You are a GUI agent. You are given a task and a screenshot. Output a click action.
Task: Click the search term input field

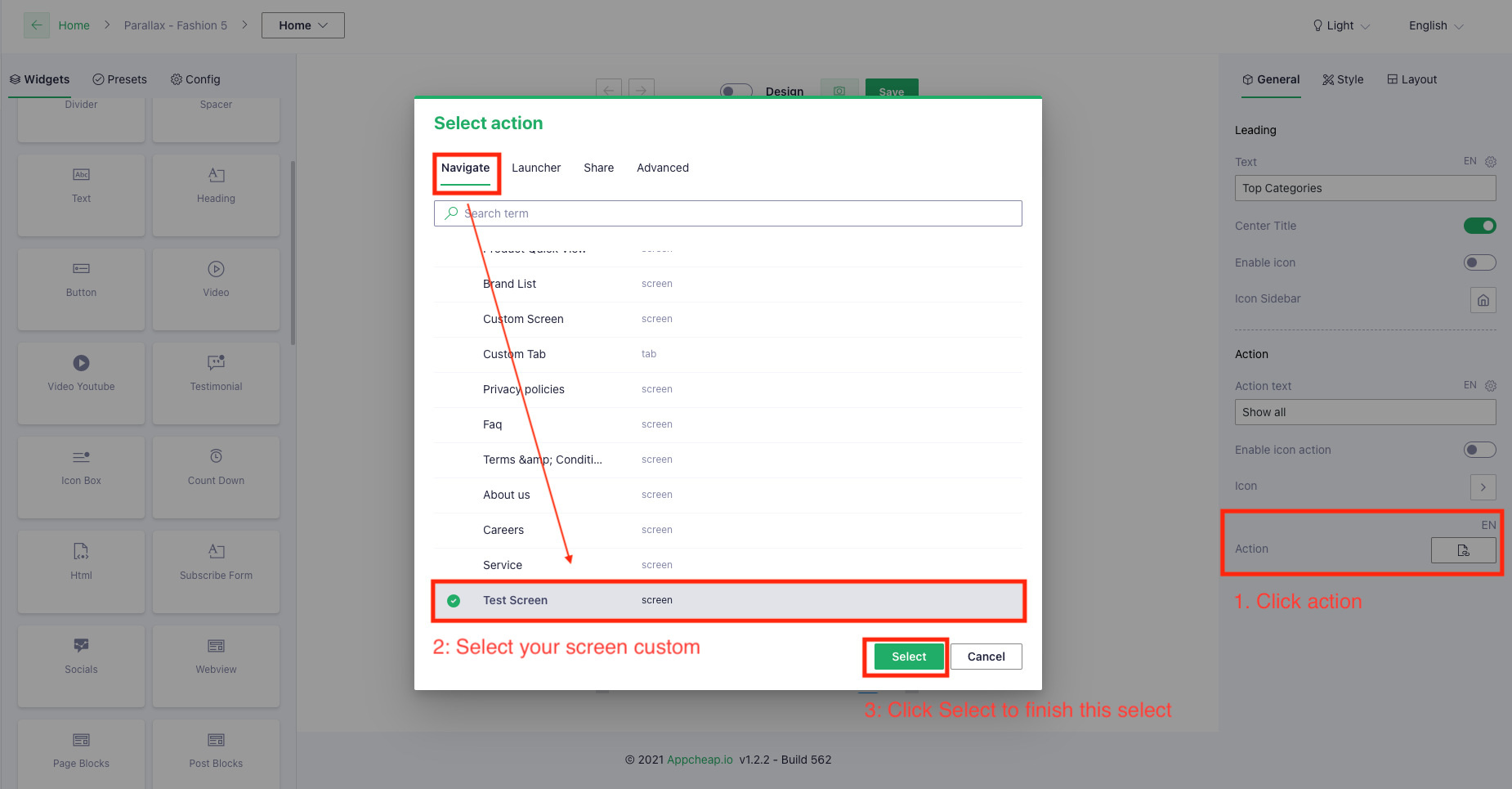727,213
